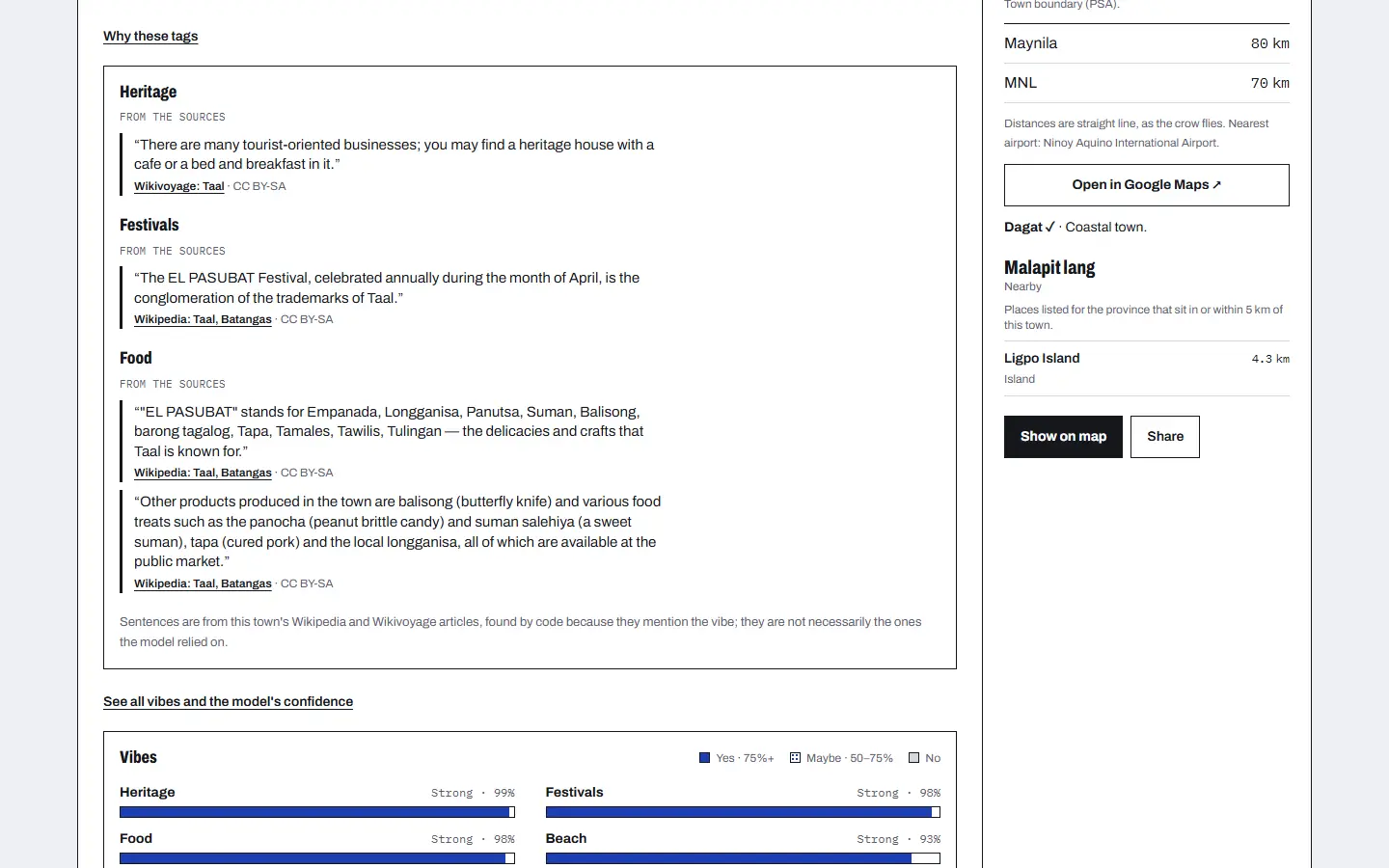Click the Beach confidence bar
The height and width of the screenshot is (868, 1389).
tap(743, 858)
